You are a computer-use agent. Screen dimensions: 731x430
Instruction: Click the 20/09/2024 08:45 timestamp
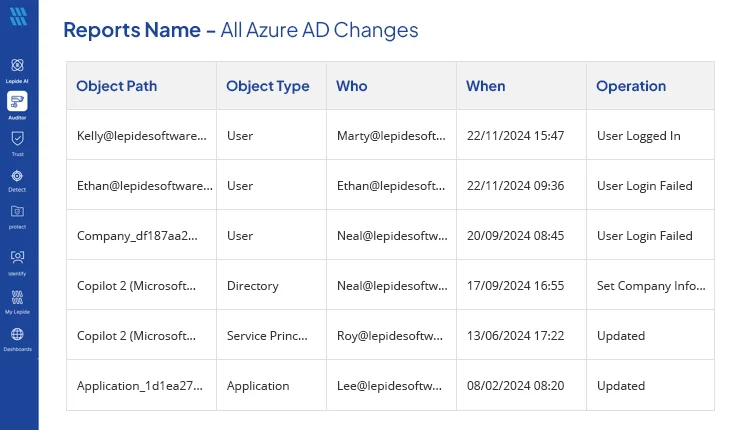(515, 236)
